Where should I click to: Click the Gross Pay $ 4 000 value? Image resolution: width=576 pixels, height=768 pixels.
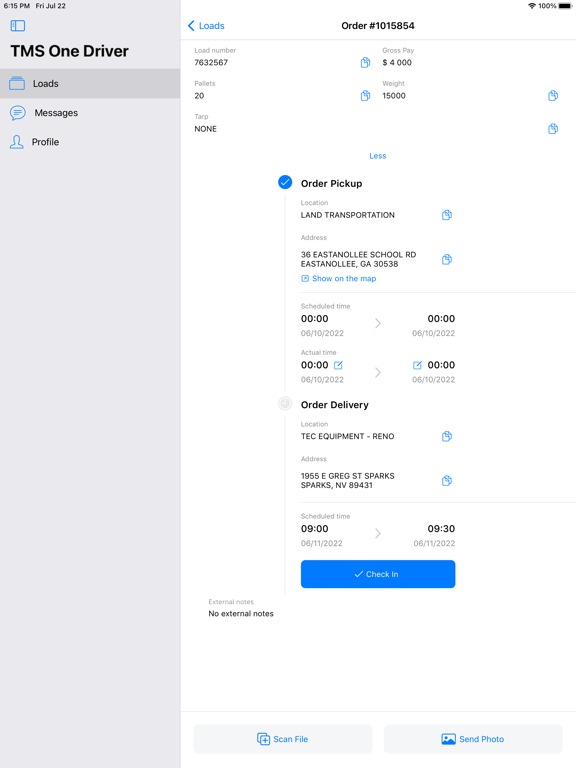pos(397,62)
